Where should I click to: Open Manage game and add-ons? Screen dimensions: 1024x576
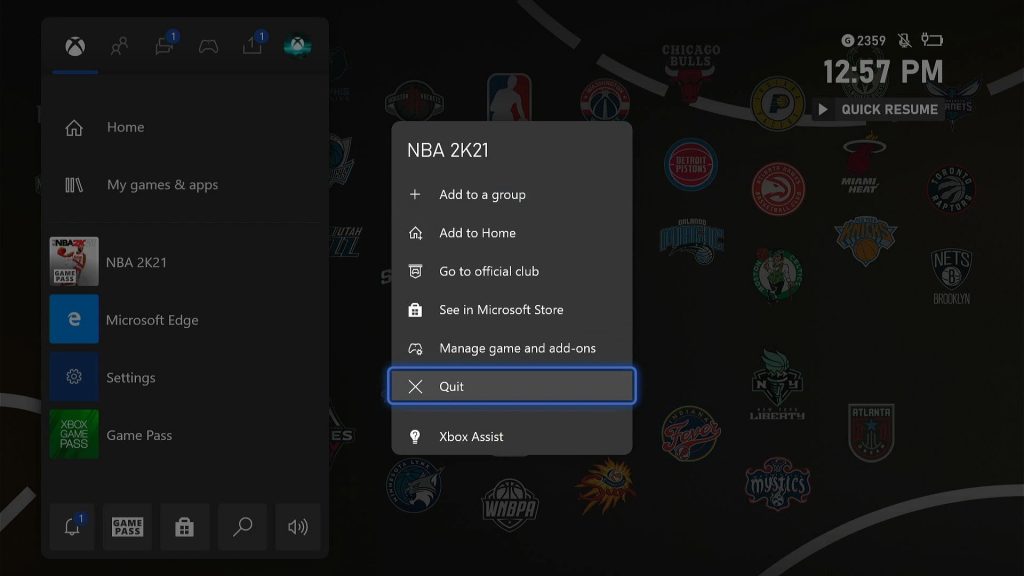pos(511,348)
